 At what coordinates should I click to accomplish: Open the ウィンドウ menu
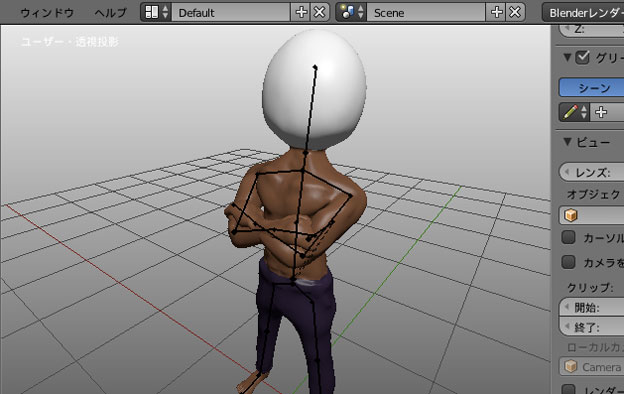(47, 13)
